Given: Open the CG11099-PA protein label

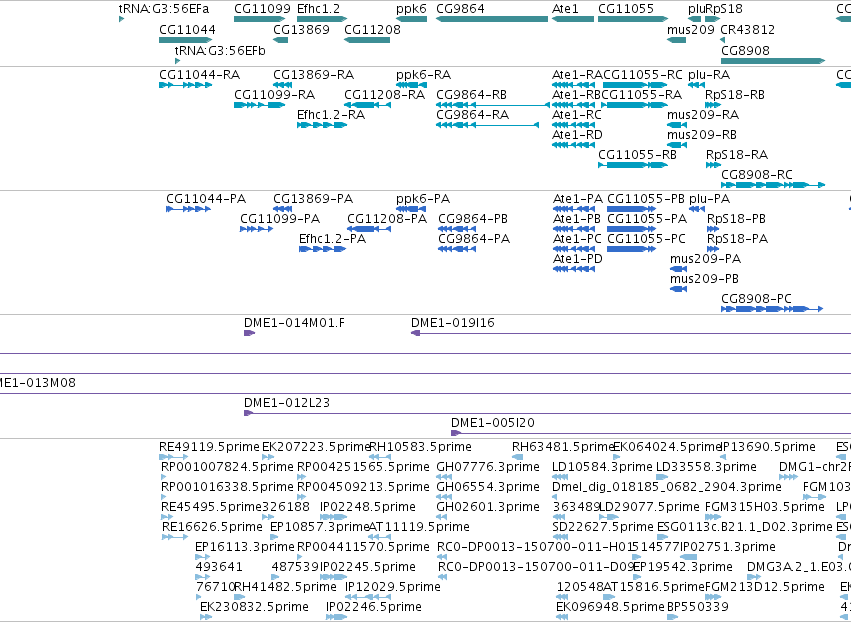Looking at the screenshot, I should [280, 219].
